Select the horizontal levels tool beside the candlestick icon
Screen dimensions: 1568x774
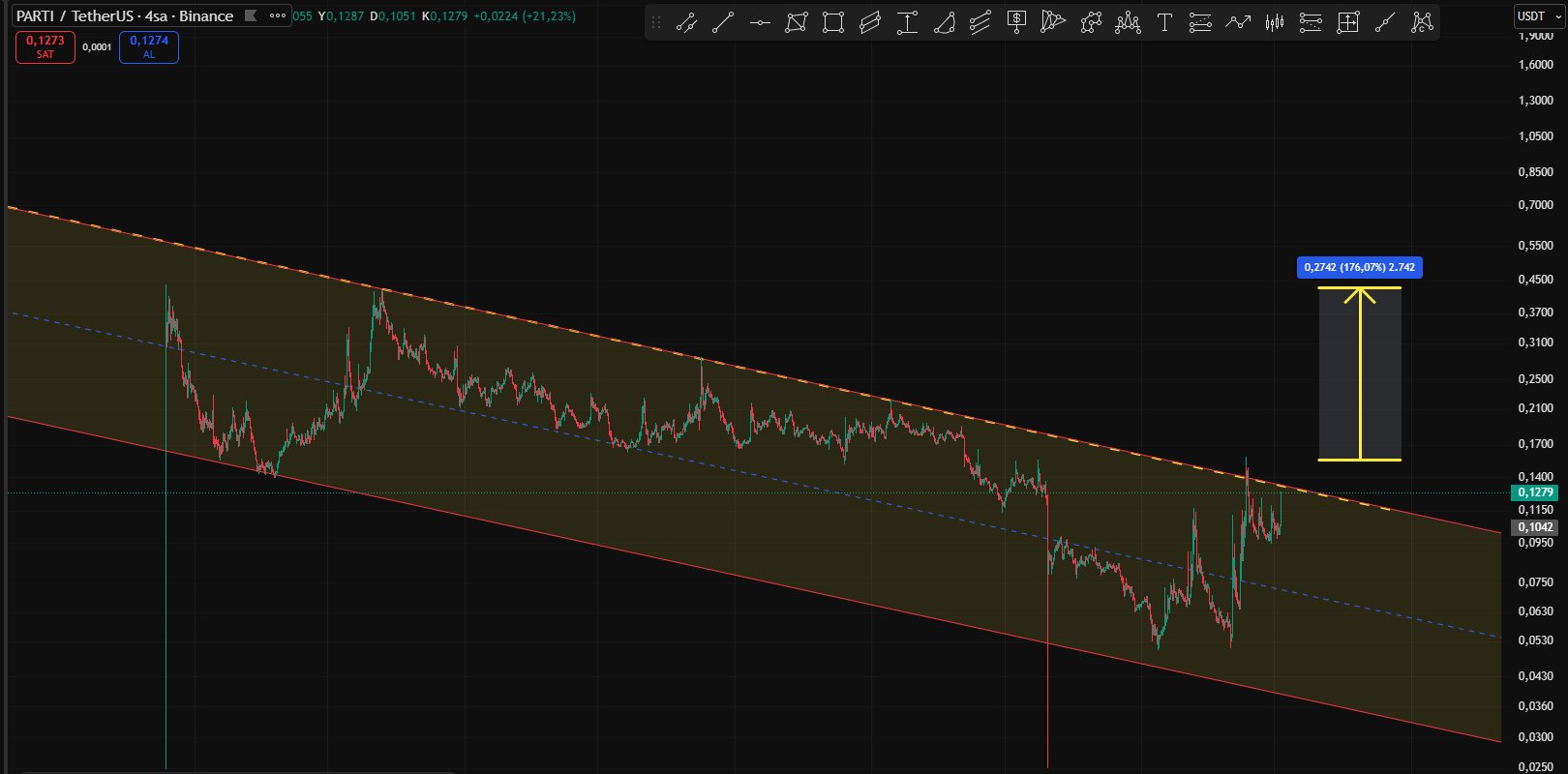coord(1311,22)
